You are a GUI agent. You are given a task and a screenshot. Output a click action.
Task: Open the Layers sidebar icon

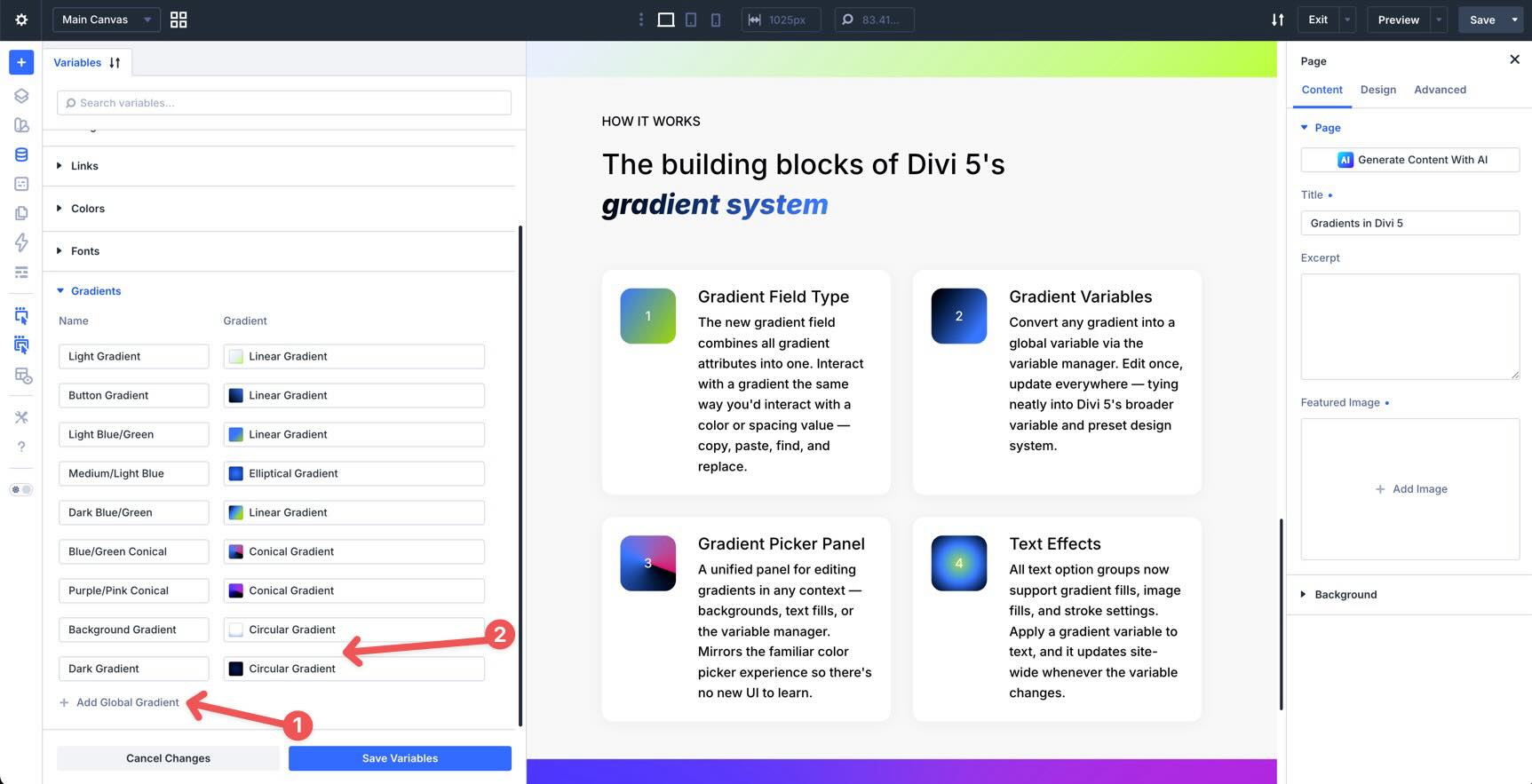(21, 96)
